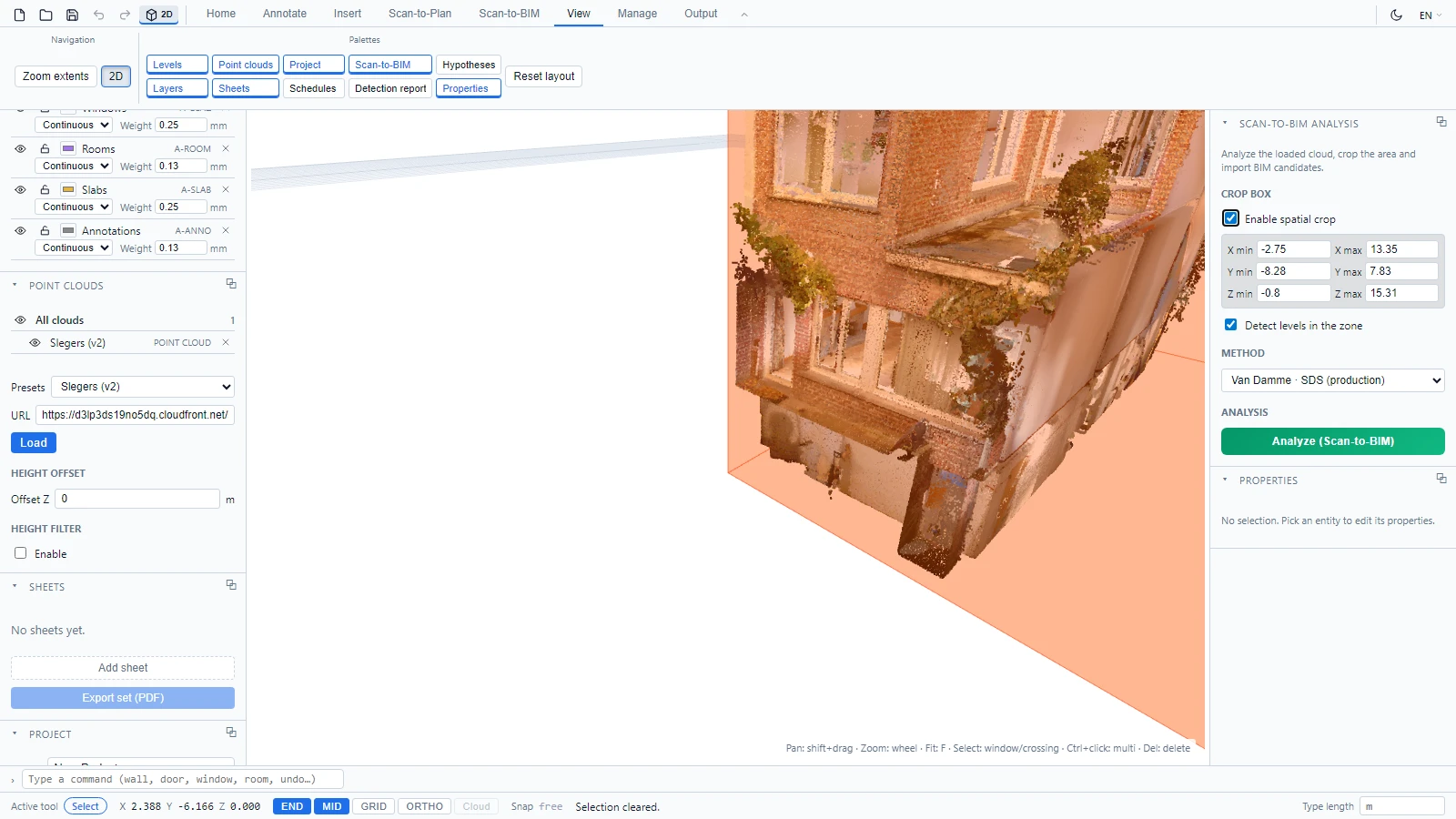Viewport: 1456px width, 819px height.
Task: Pop out the Sheets panel
Action: coord(231,585)
